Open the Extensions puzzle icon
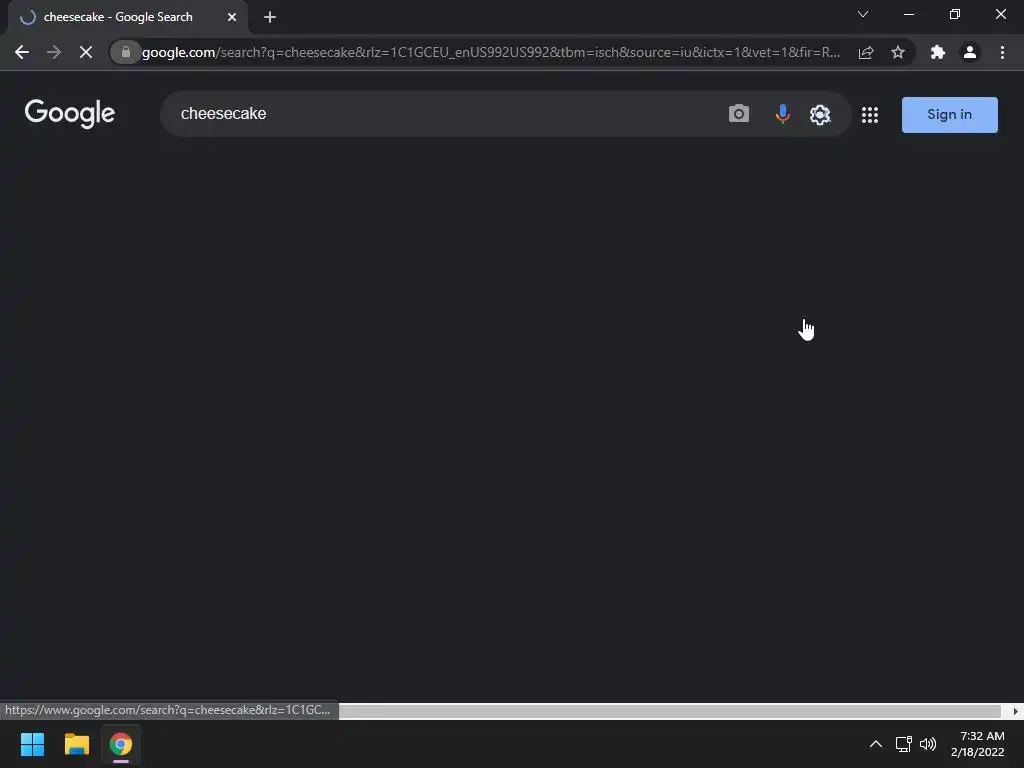Viewport: 1024px width, 768px height. click(x=938, y=52)
